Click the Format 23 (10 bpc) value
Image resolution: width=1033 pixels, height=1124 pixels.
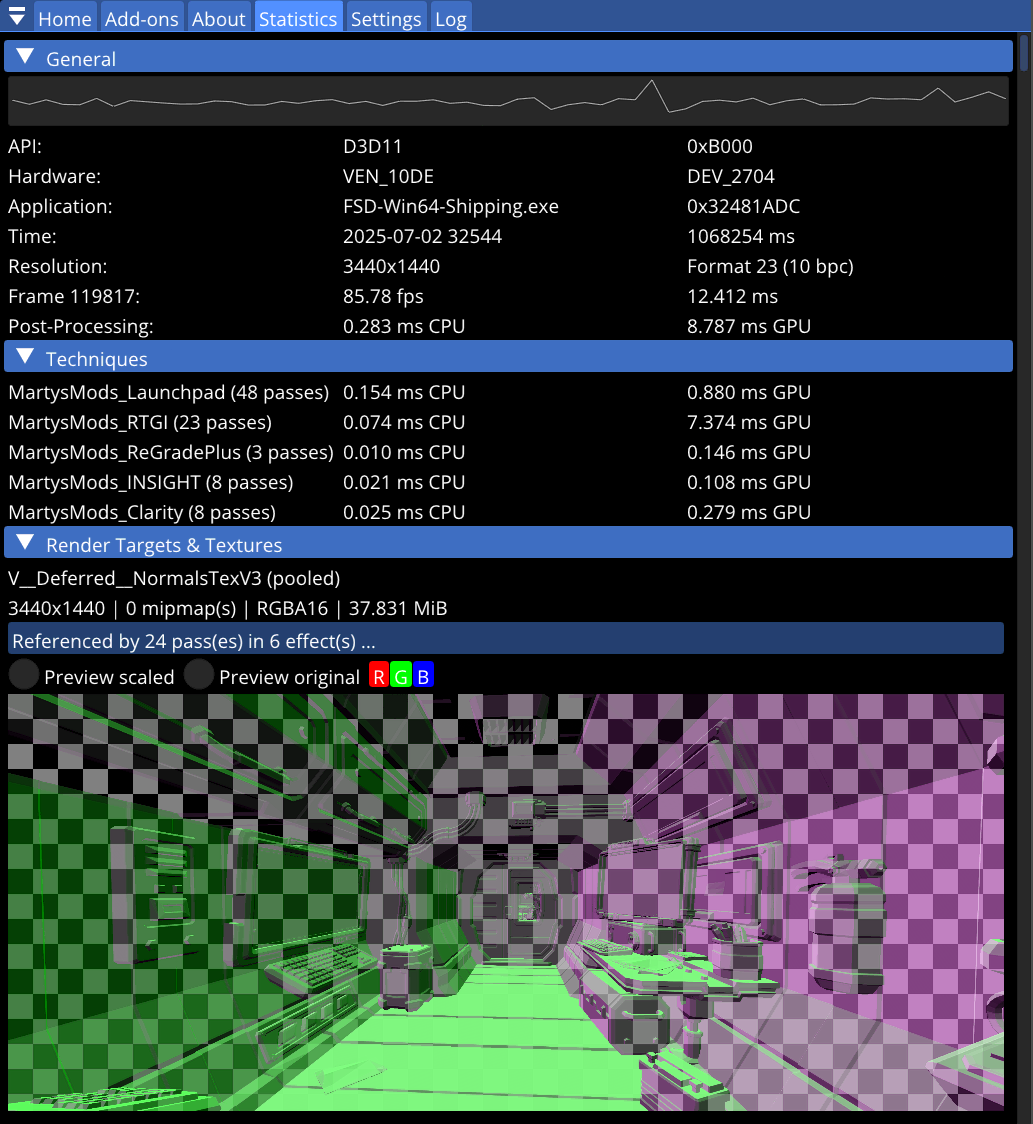tap(771, 267)
